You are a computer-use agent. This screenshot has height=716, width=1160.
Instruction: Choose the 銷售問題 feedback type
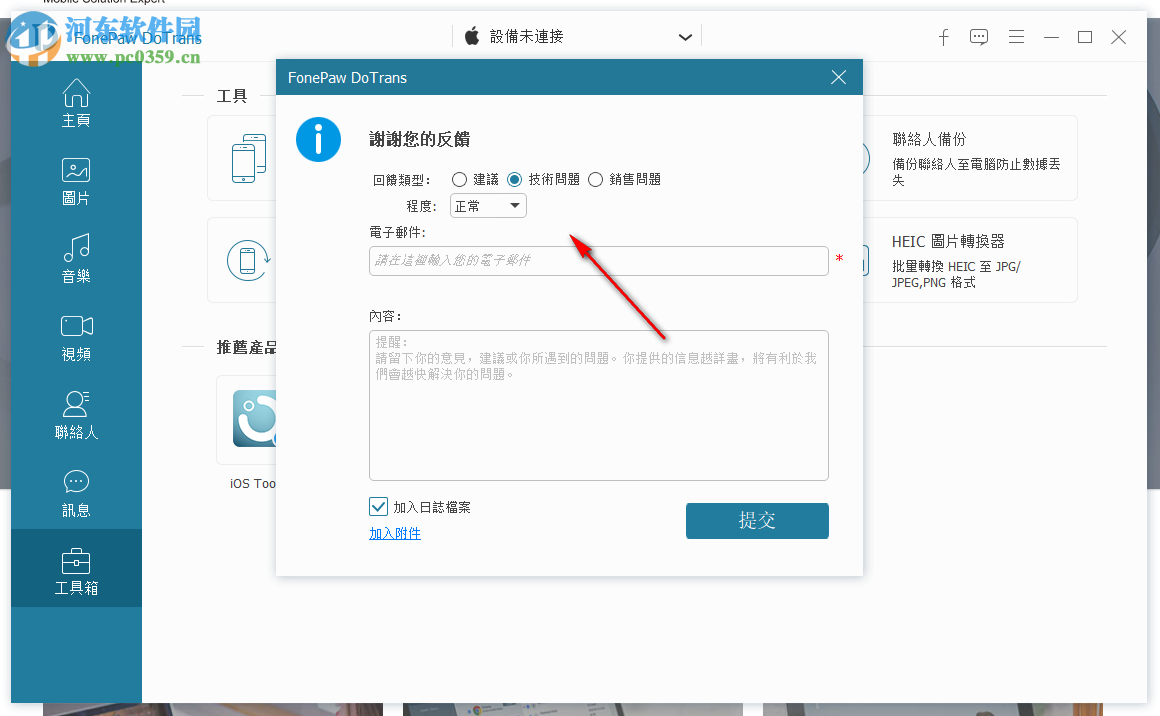point(596,180)
